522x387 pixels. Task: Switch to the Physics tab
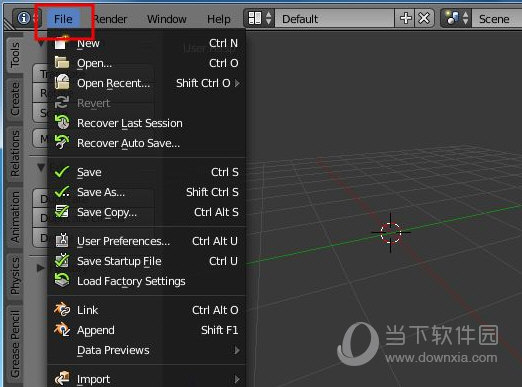click(15, 276)
